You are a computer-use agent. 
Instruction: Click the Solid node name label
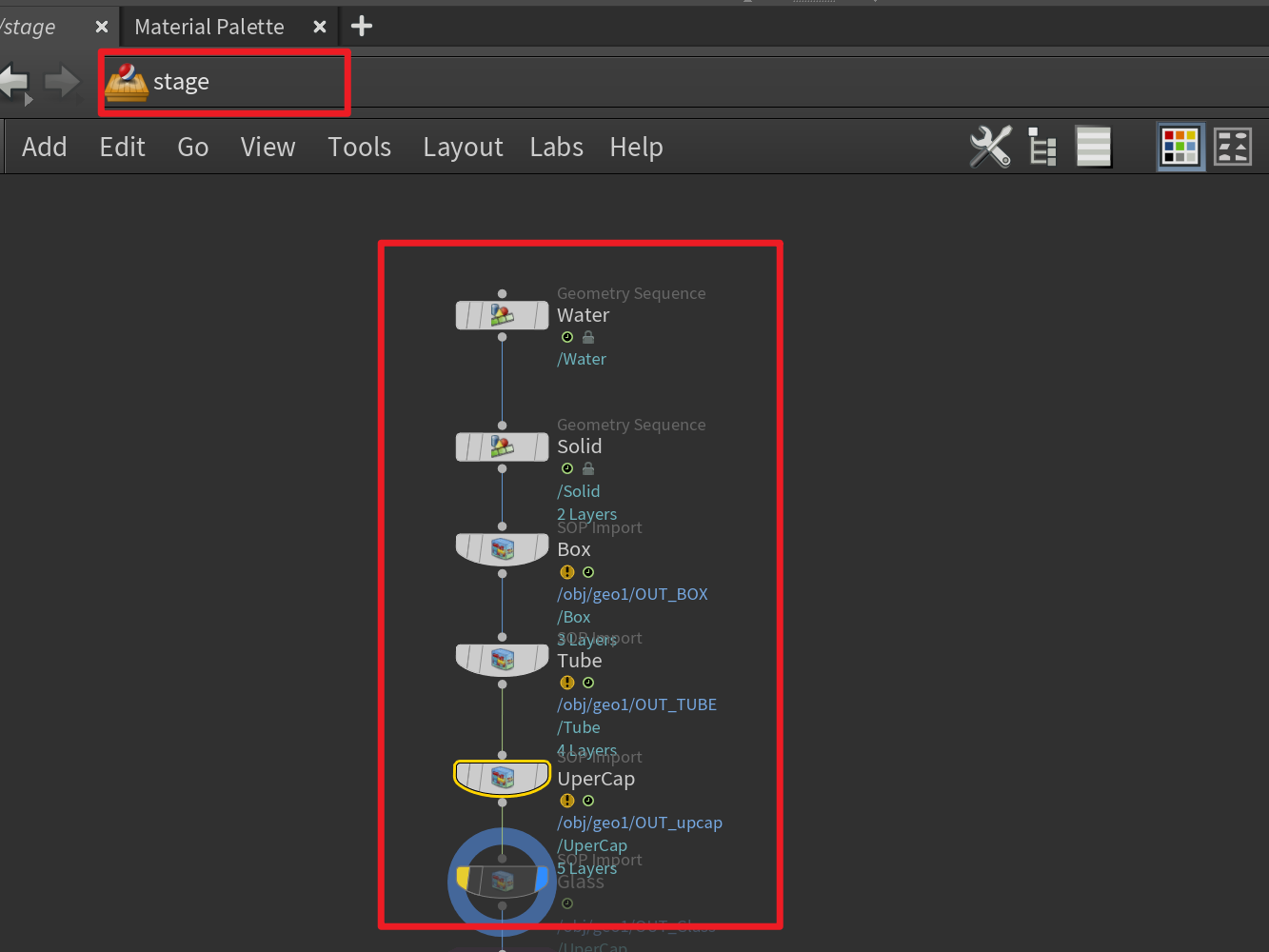click(580, 446)
